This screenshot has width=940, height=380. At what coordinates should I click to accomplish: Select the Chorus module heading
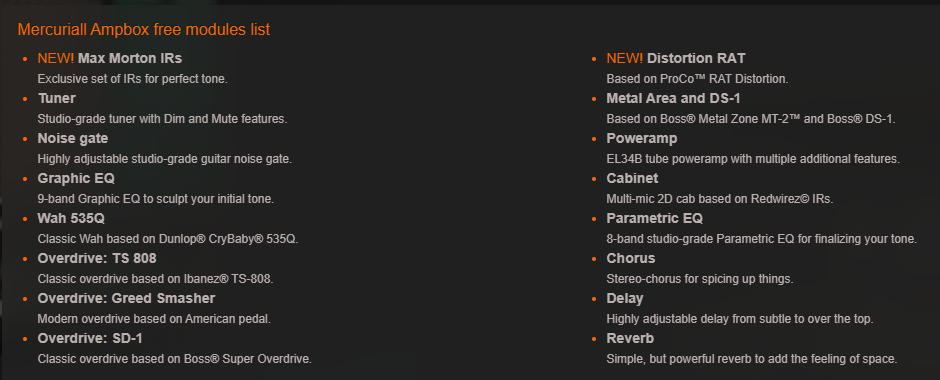point(631,258)
